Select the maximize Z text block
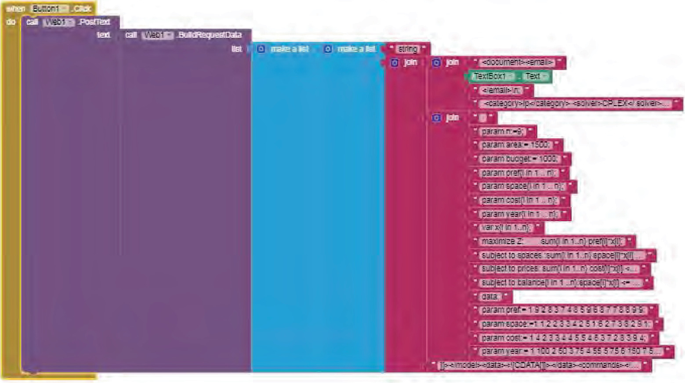 click(554, 242)
